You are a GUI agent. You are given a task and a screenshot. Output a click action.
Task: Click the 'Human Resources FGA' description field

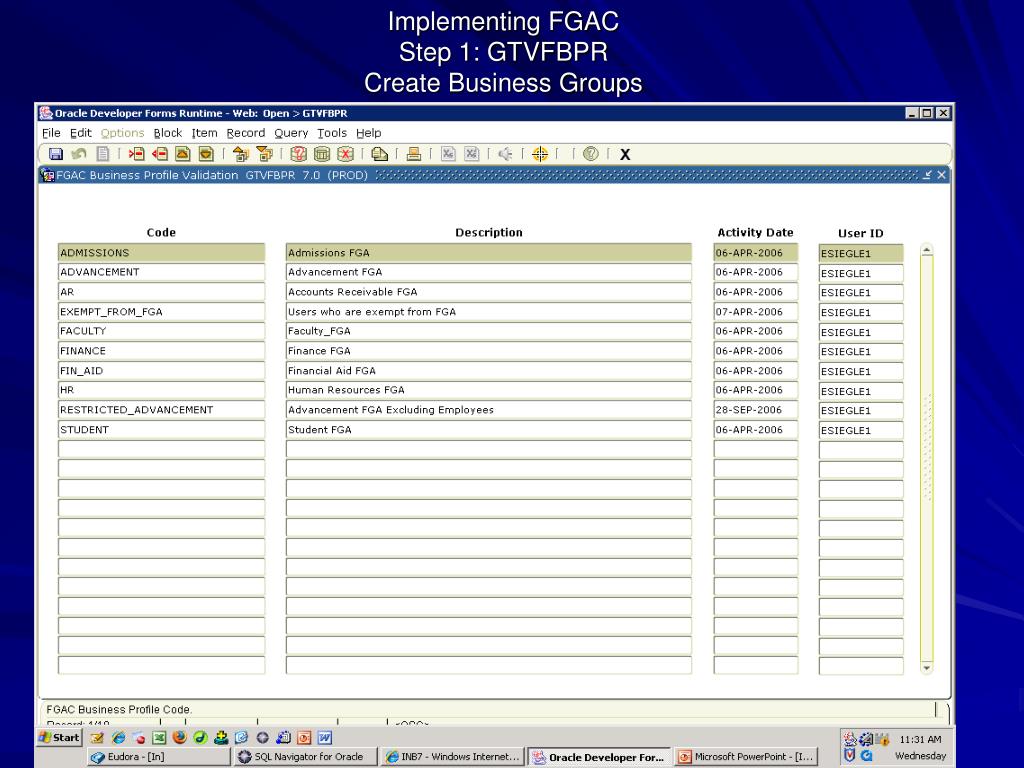coord(488,390)
